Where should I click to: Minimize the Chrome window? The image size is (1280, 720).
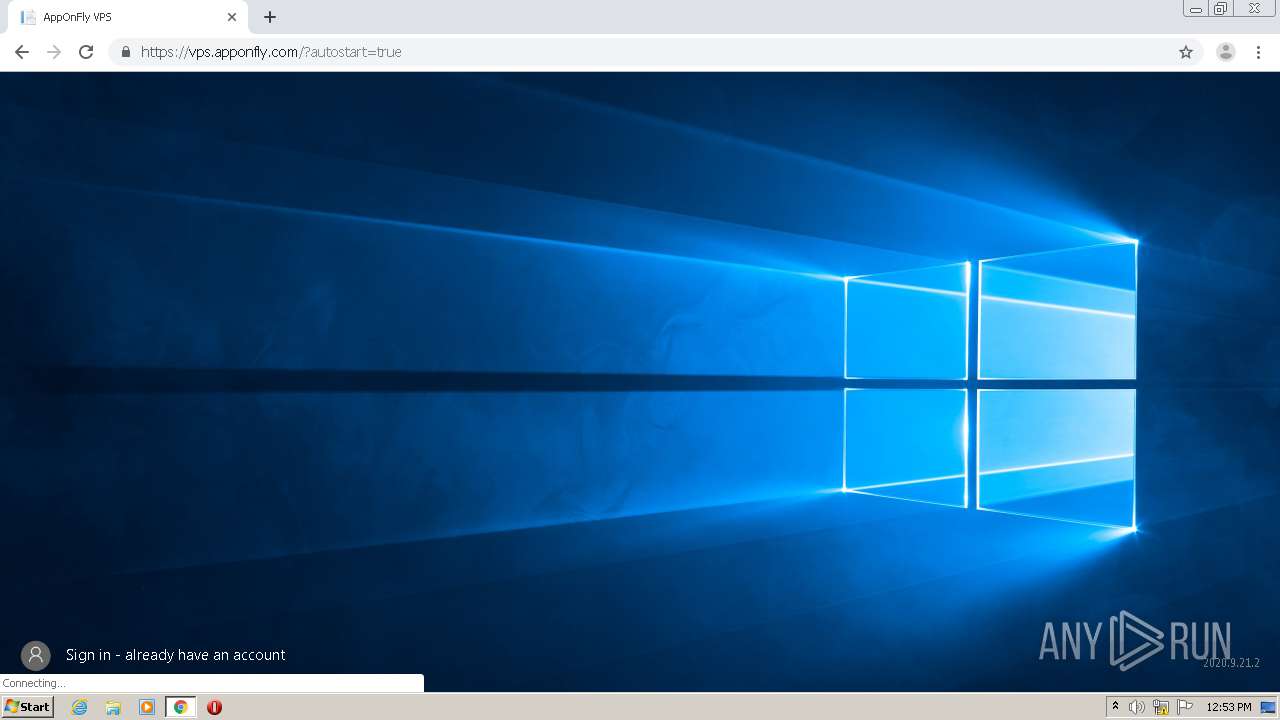[x=1196, y=9]
